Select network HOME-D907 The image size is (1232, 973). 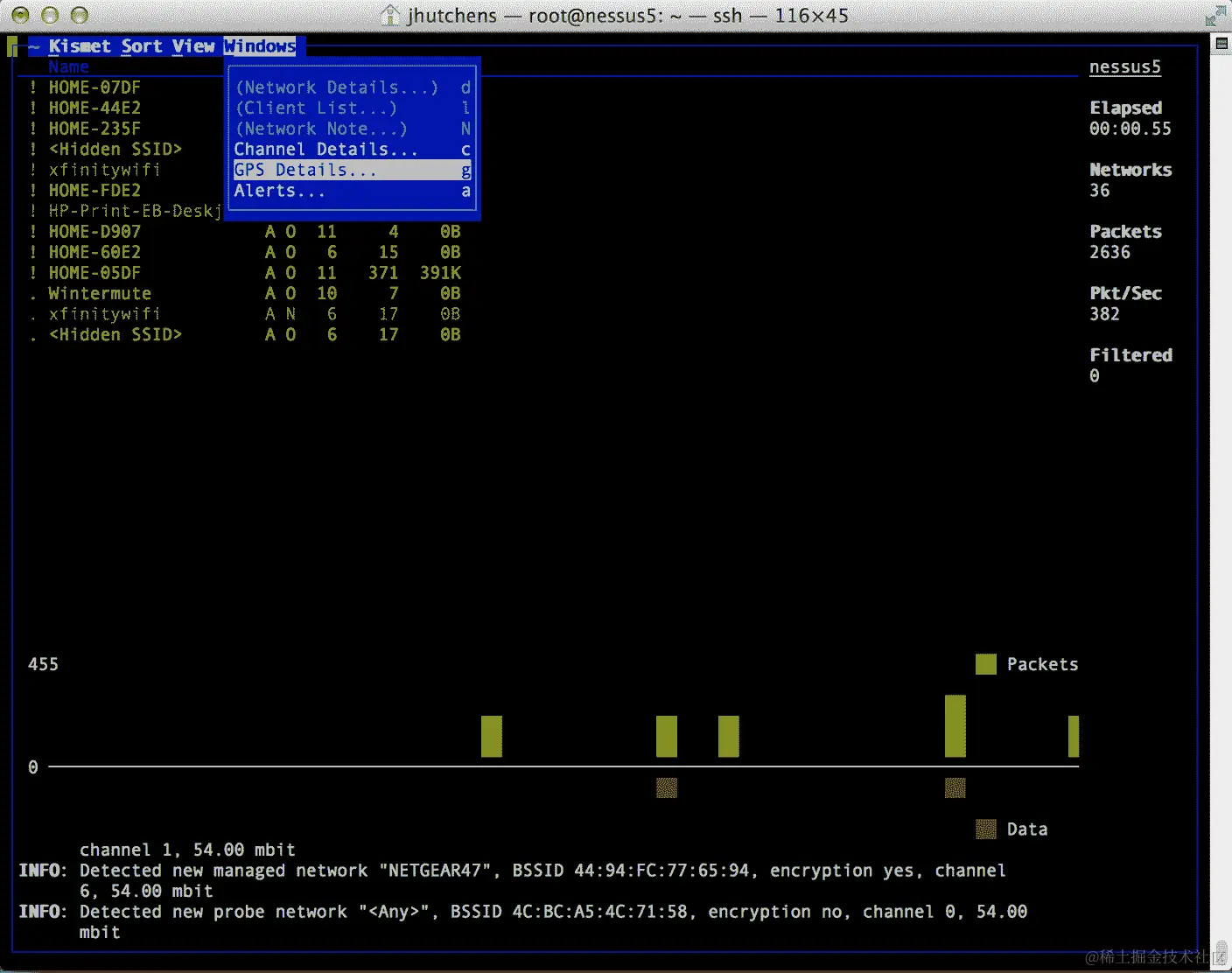(244, 232)
